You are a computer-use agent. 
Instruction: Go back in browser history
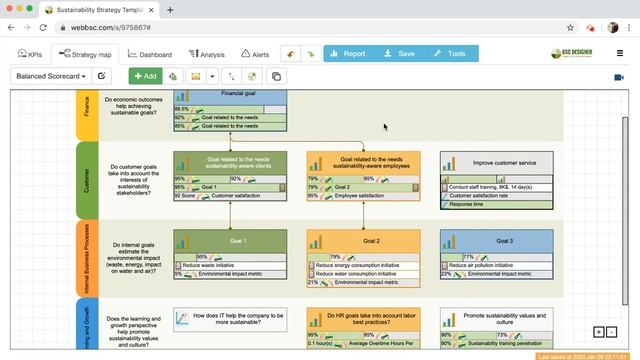(11, 27)
